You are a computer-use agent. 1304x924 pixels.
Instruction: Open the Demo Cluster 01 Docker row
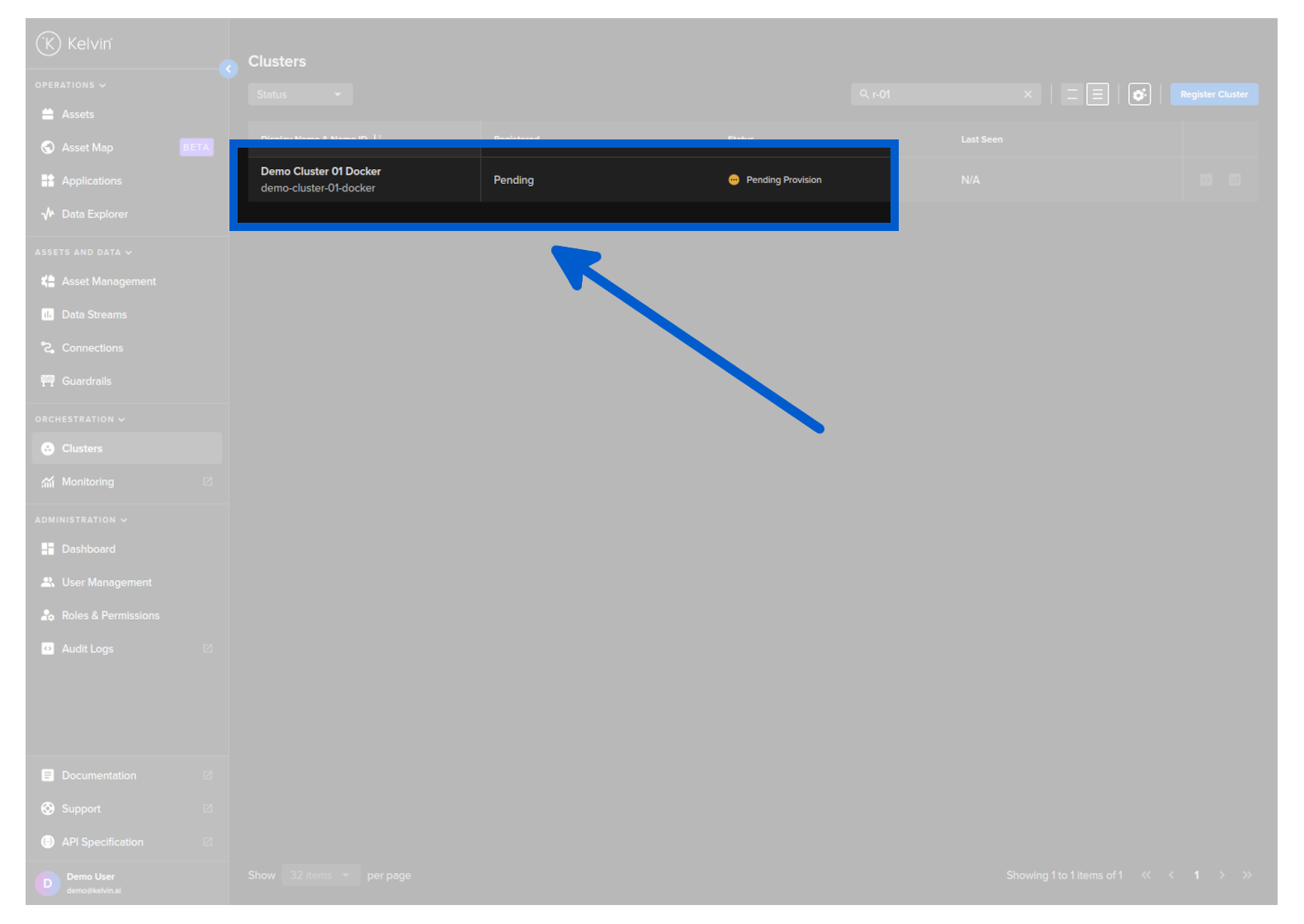coord(321,172)
